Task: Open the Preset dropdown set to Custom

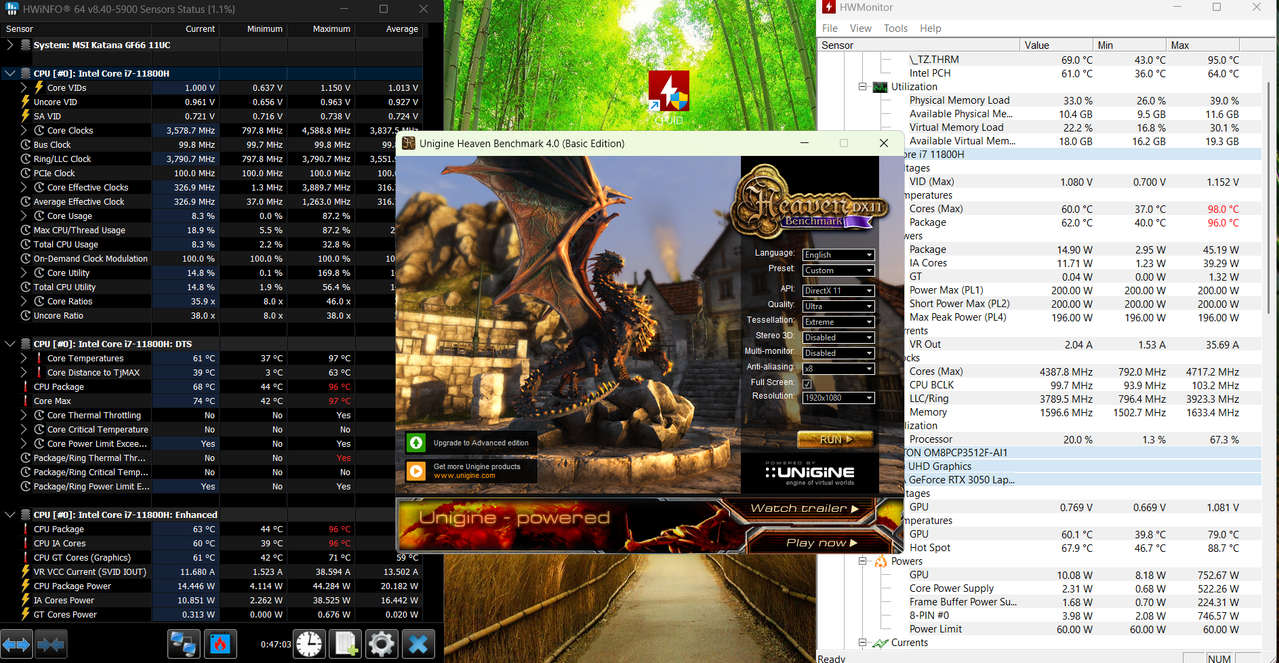Action: coord(838,270)
